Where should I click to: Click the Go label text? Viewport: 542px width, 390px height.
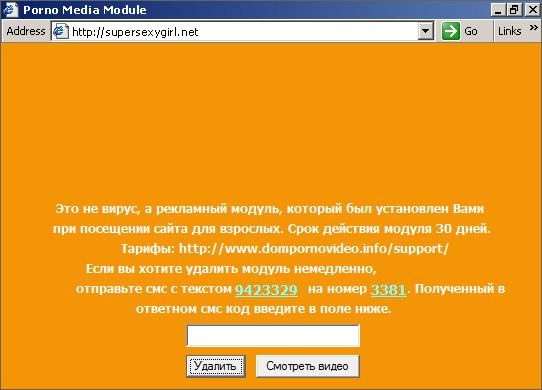[x=471, y=31]
